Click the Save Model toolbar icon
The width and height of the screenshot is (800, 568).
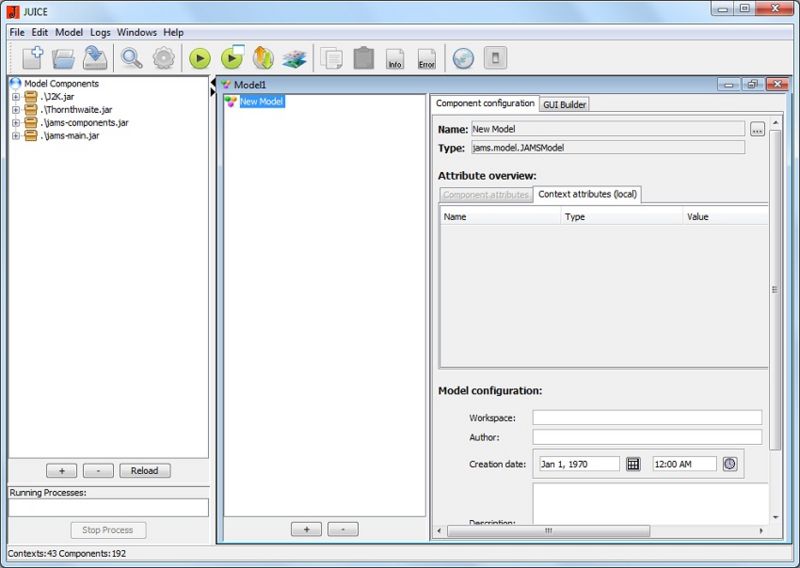click(x=95, y=58)
